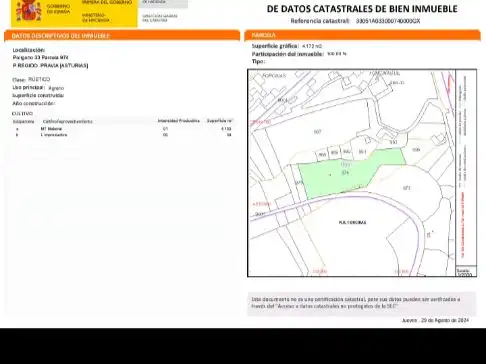Click the Spanish coat of arms emblem
This screenshot has height=364, width=486.
coord(29,11)
